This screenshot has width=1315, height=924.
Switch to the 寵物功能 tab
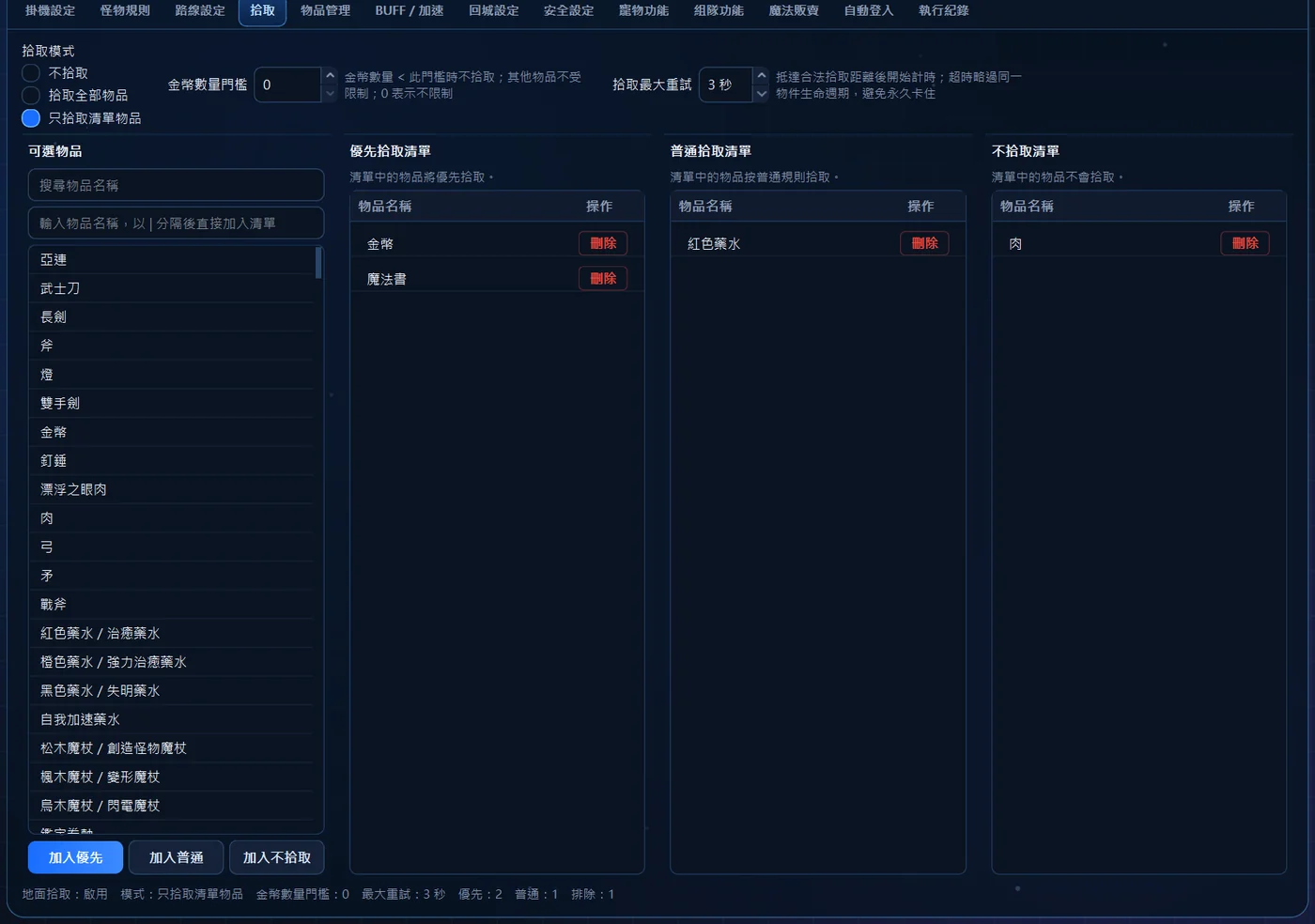pyautogui.click(x=644, y=11)
